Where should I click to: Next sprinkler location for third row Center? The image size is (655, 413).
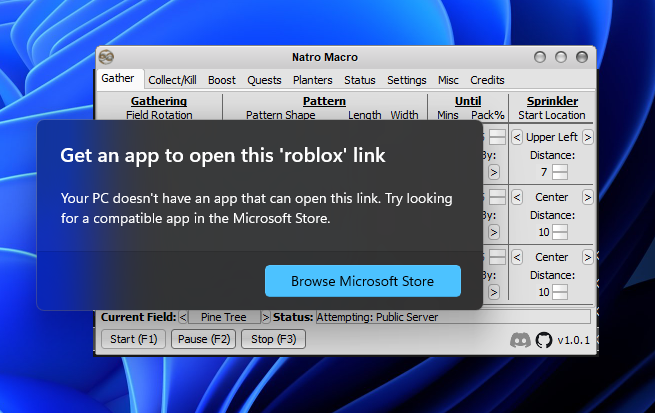587,257
